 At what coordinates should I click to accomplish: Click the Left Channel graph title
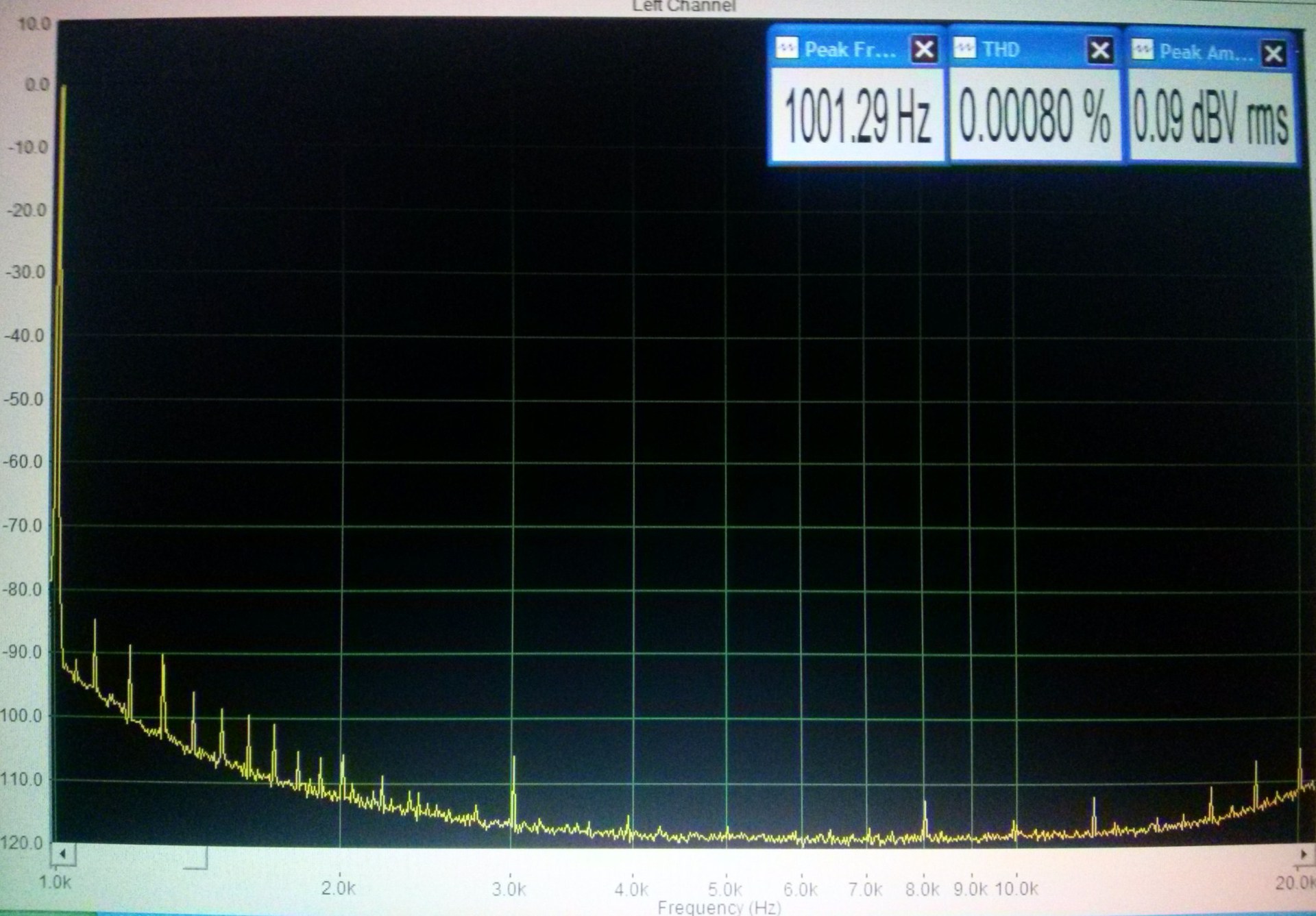tap(683, 6)
